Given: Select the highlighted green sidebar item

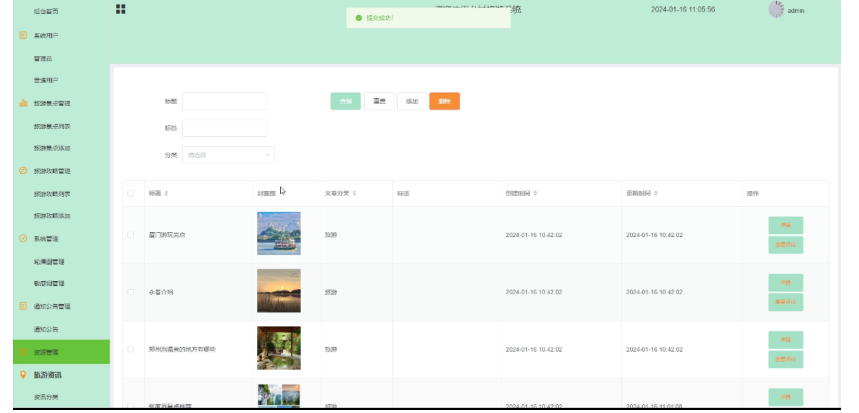Looking at the screenshot, I should [x=61, y=352].
